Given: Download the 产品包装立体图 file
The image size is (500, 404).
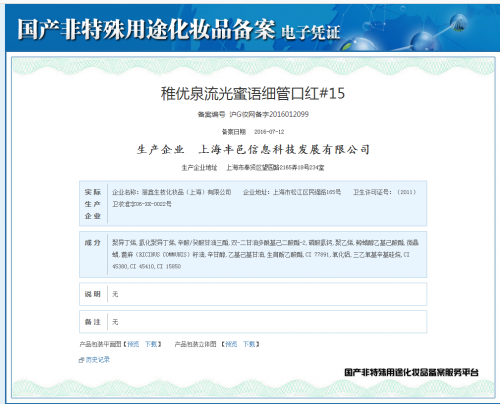Looking at the screenshot, I should [x=249, y=344].
